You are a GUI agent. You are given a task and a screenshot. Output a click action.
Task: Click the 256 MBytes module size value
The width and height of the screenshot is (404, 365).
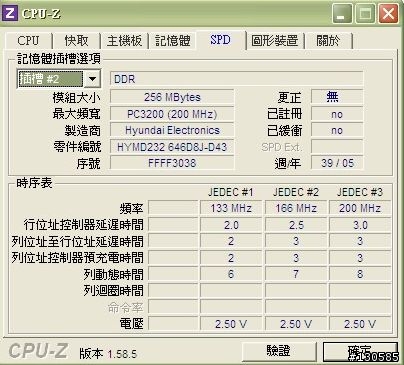click(172, 97)
